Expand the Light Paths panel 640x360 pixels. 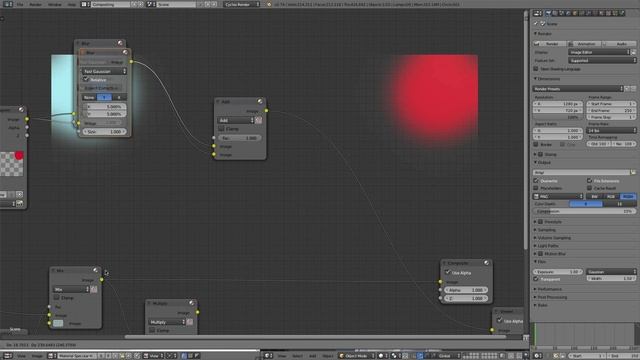click(x=548, y=246)
